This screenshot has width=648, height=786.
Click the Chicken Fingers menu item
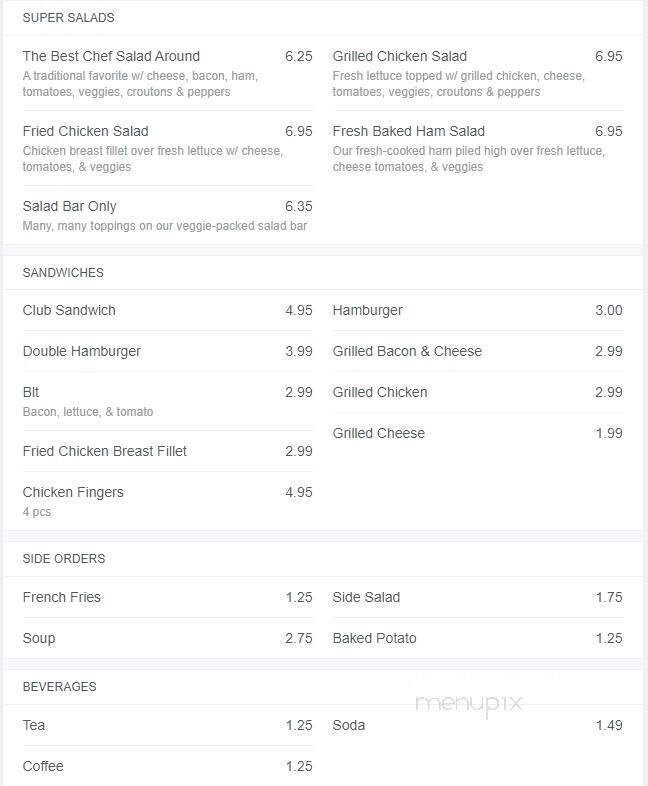[167, 501]
